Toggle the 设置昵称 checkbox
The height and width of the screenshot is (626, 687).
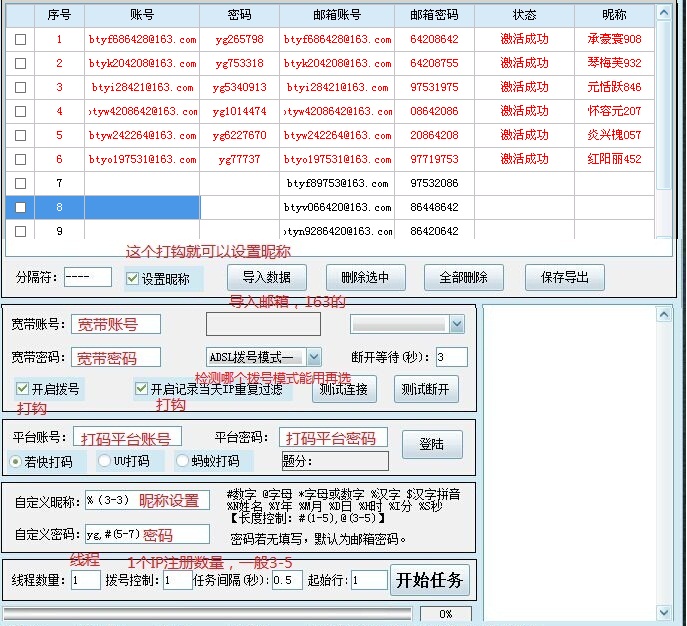tap(133, 280)
